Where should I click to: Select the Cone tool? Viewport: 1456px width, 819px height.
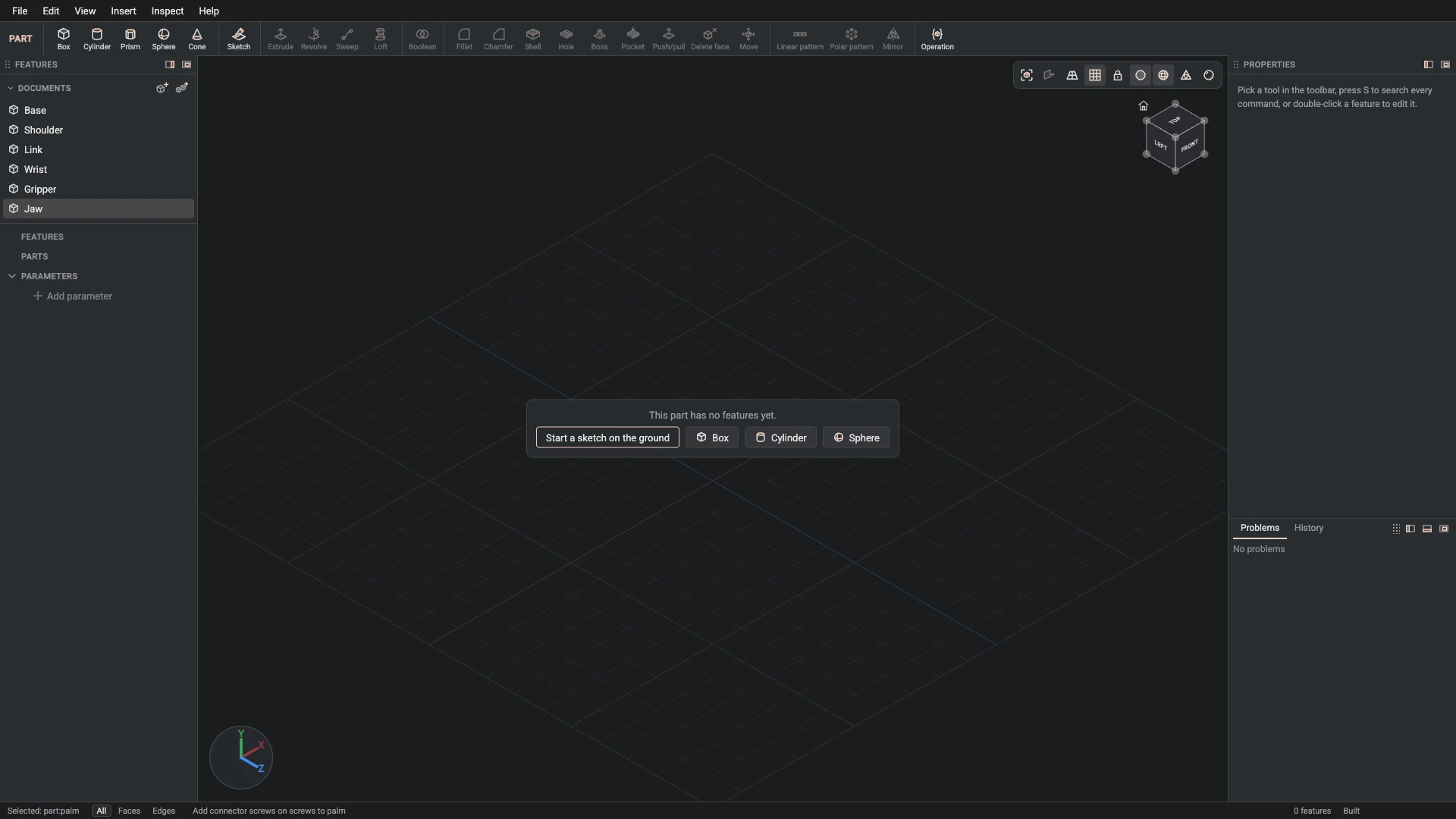(197, 39)
